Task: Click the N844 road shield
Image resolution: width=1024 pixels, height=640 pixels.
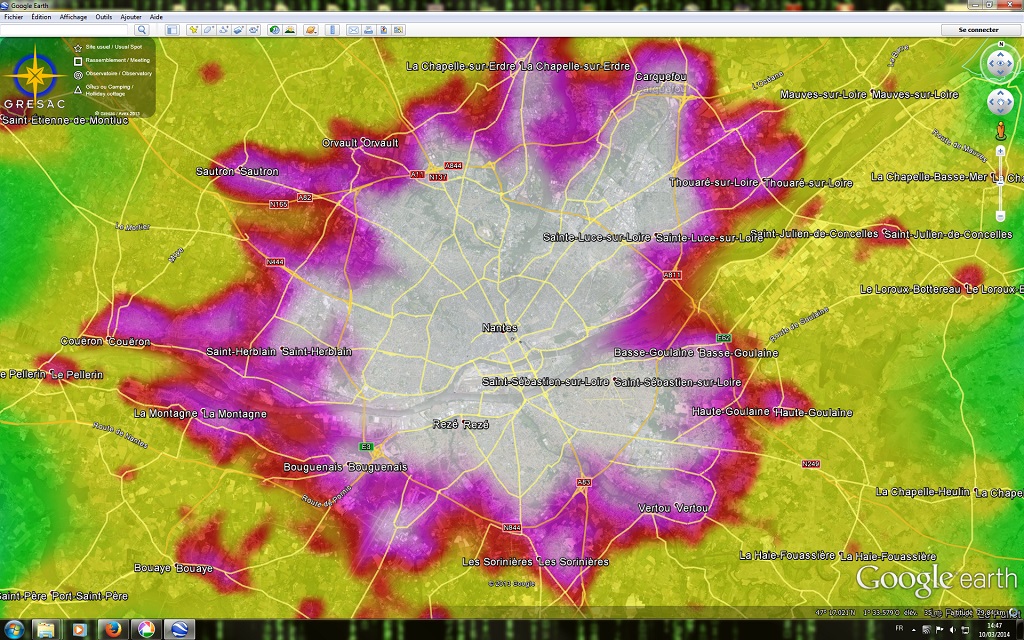Action: (512, 528)
